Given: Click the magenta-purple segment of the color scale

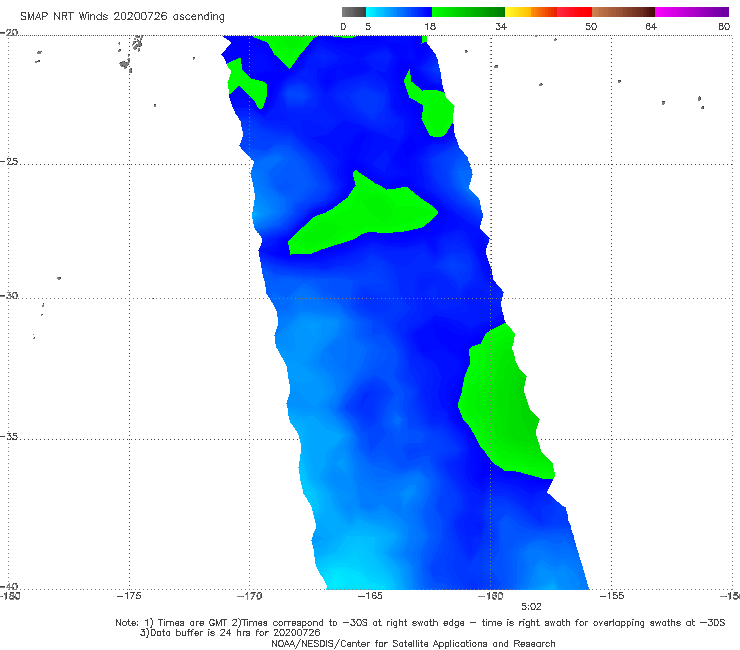Looking at the screenshot, I should pyautogui.click(x=692, y=12).
